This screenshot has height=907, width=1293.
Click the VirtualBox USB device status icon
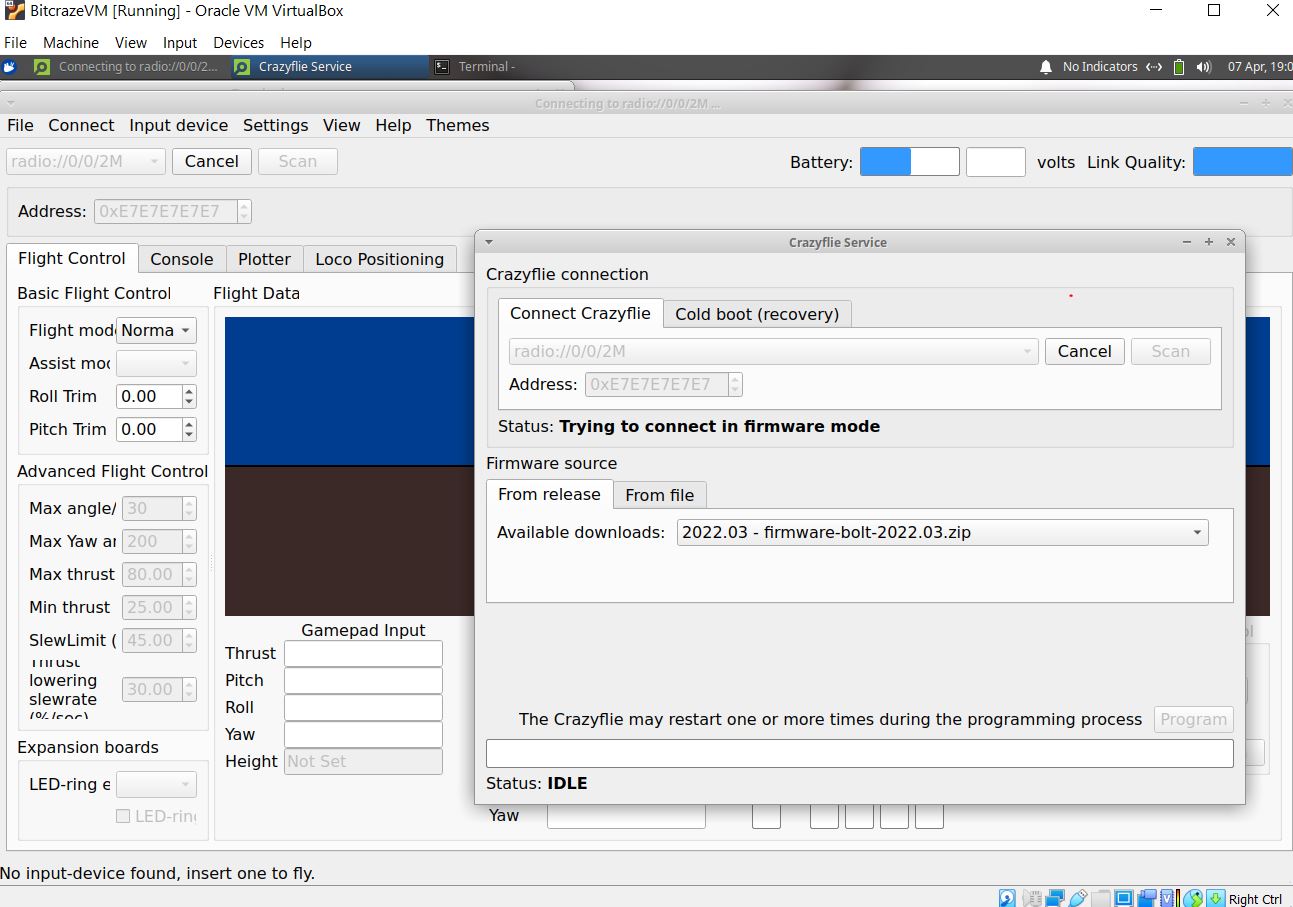(1078, 898)
